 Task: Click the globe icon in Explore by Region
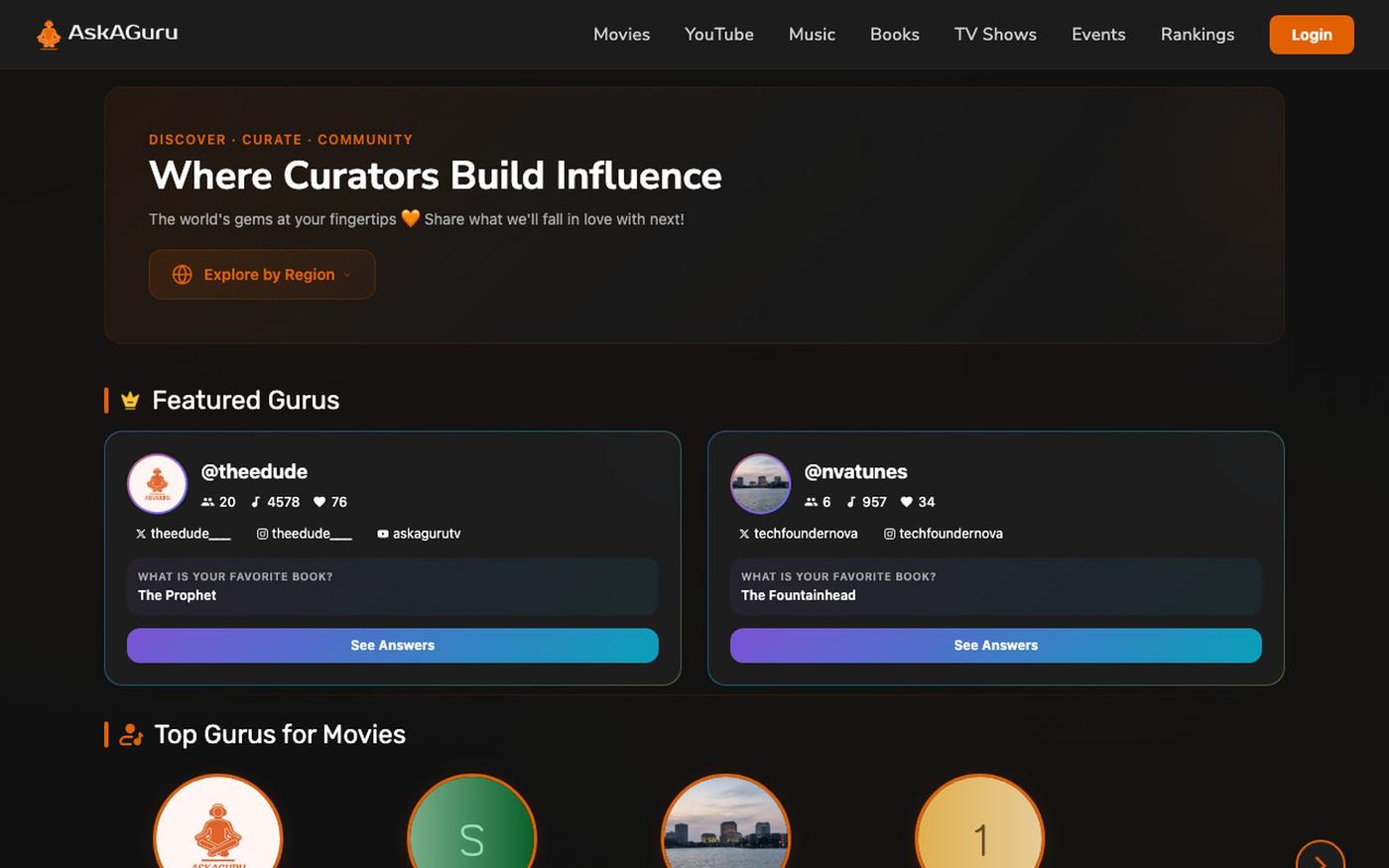(182, 275)
